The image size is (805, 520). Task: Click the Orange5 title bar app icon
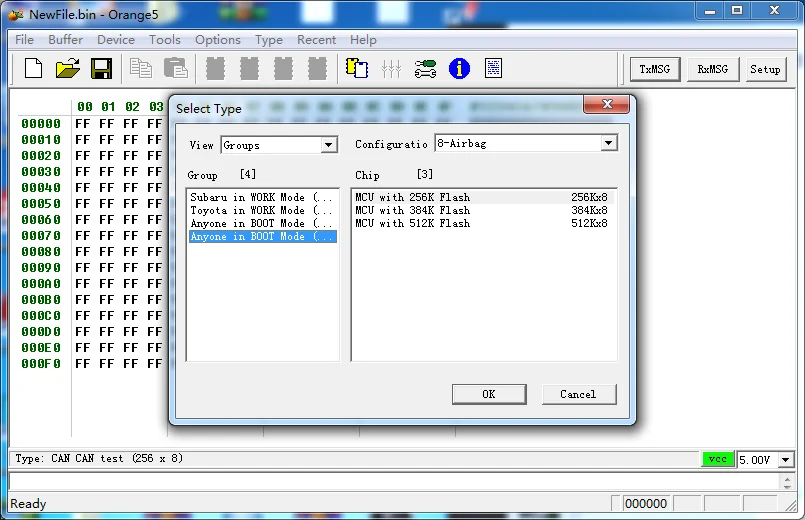[x=16, y=14]
